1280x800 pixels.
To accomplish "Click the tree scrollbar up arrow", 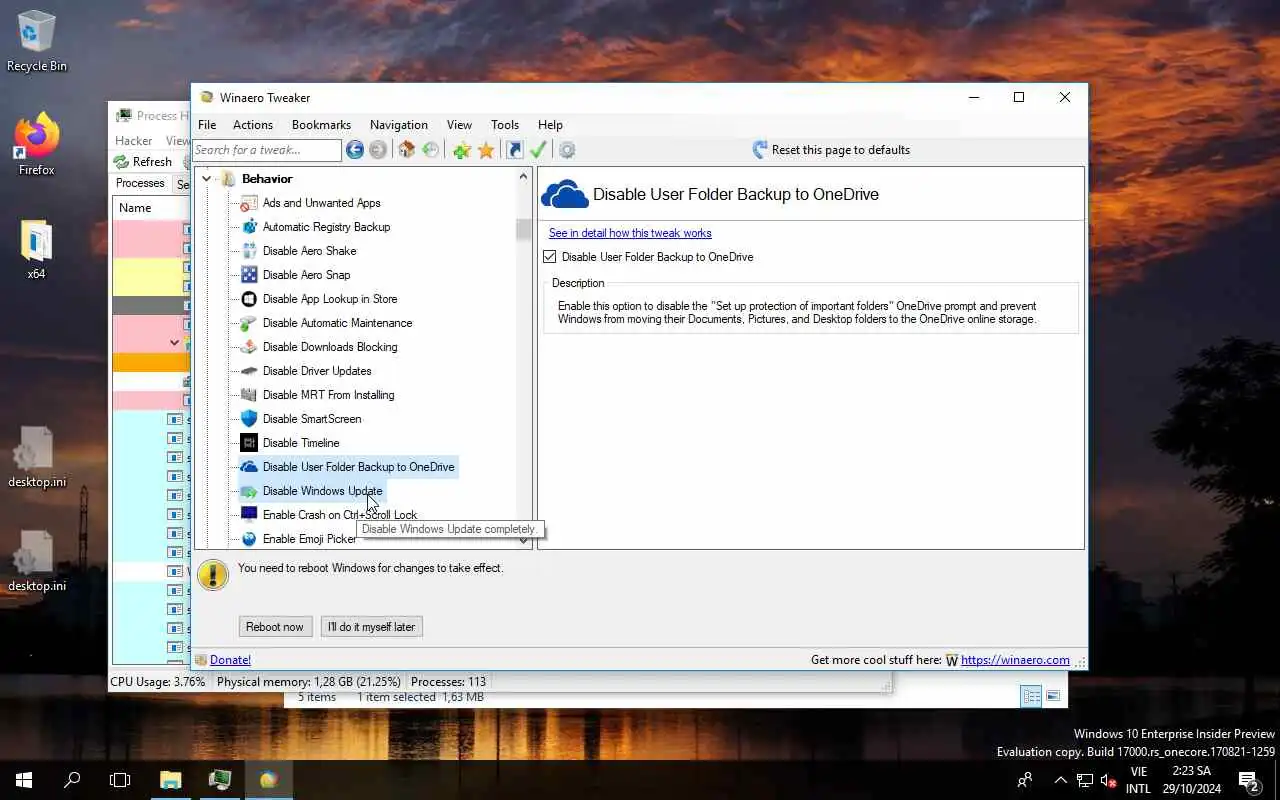I will pos(523,177).
